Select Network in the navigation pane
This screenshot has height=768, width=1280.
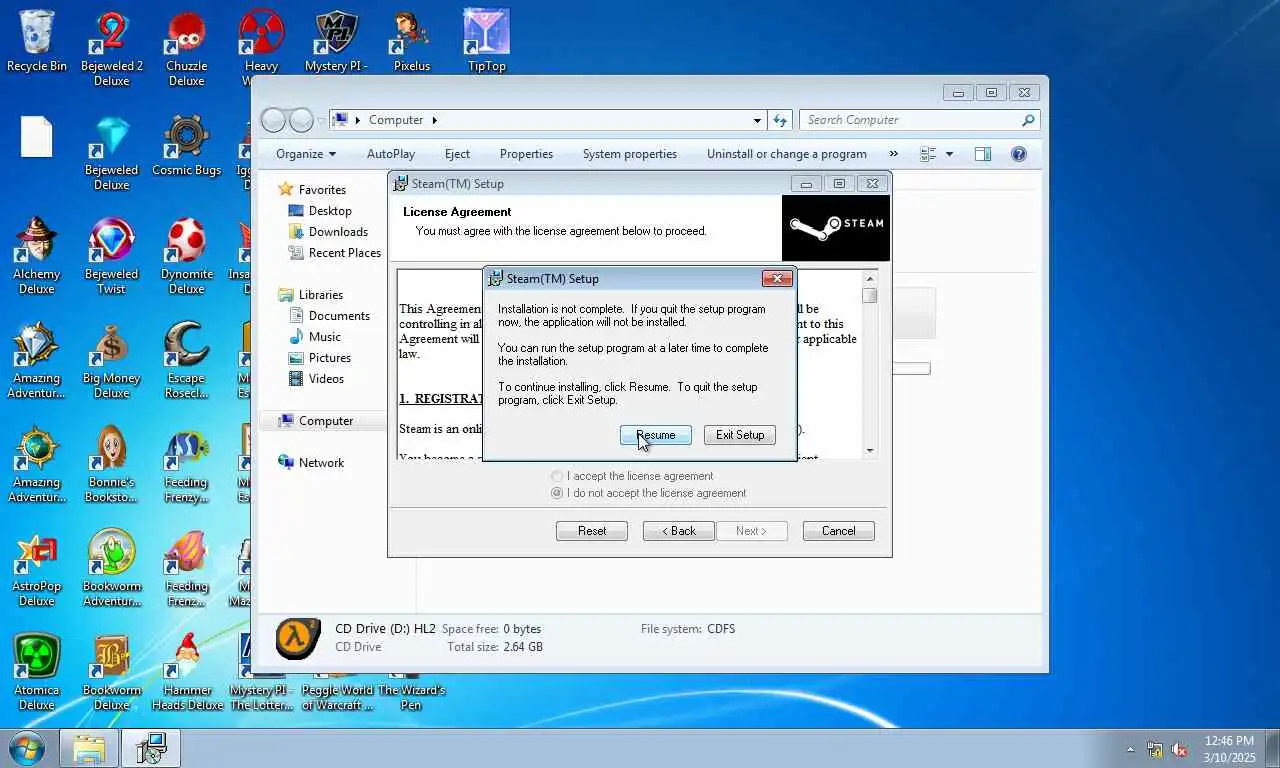click(x=311, y=463)
